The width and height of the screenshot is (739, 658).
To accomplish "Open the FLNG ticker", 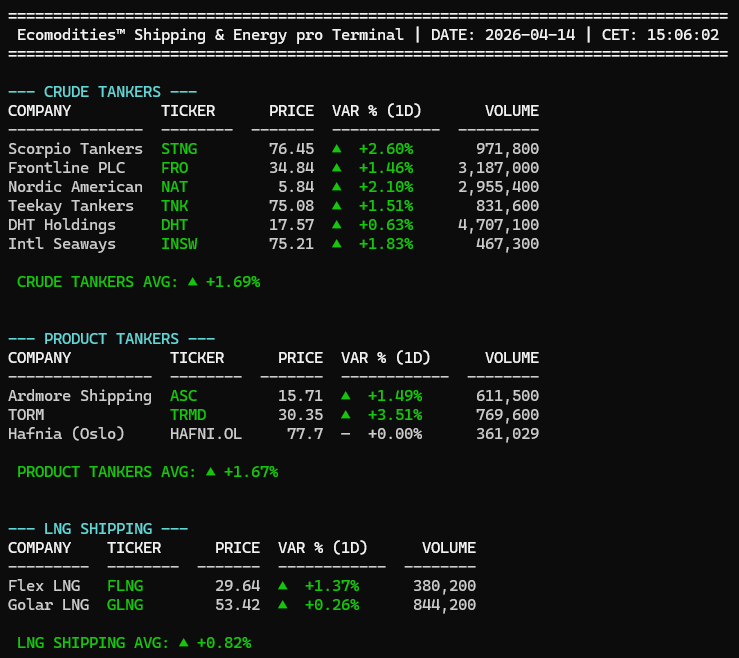I will 125,586.
